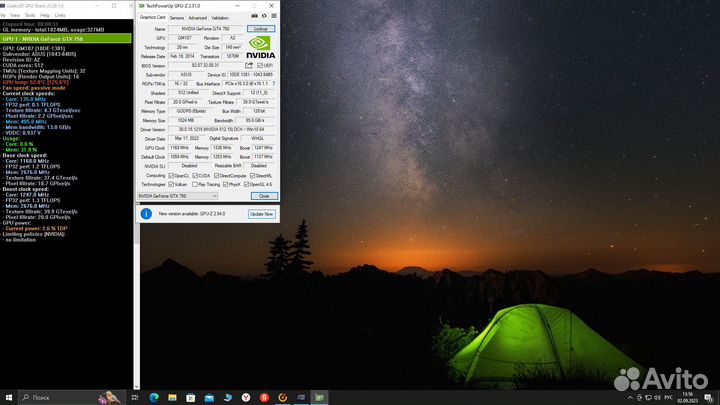720x405 pixels.
Task: Click the GPU-Z refresh icon
Action: (x=262, y=17)
